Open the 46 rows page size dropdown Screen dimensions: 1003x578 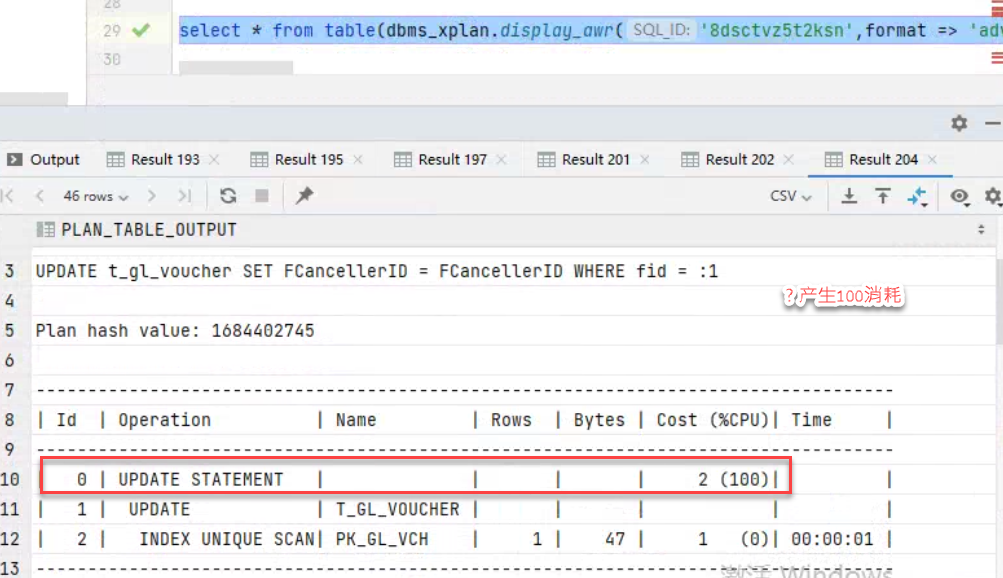[x=96, y=196]
